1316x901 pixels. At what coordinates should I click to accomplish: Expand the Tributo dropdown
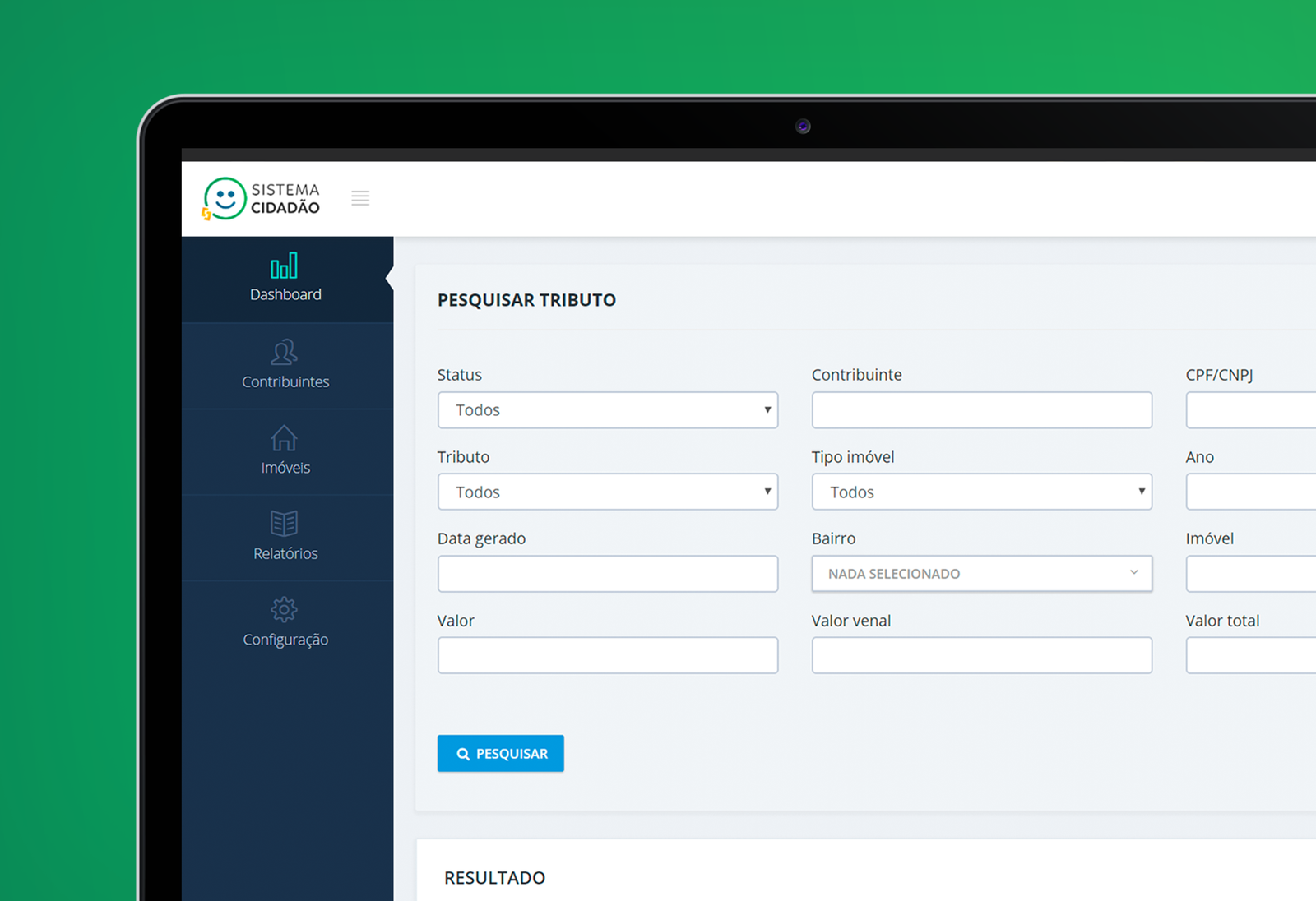[607, 492]
